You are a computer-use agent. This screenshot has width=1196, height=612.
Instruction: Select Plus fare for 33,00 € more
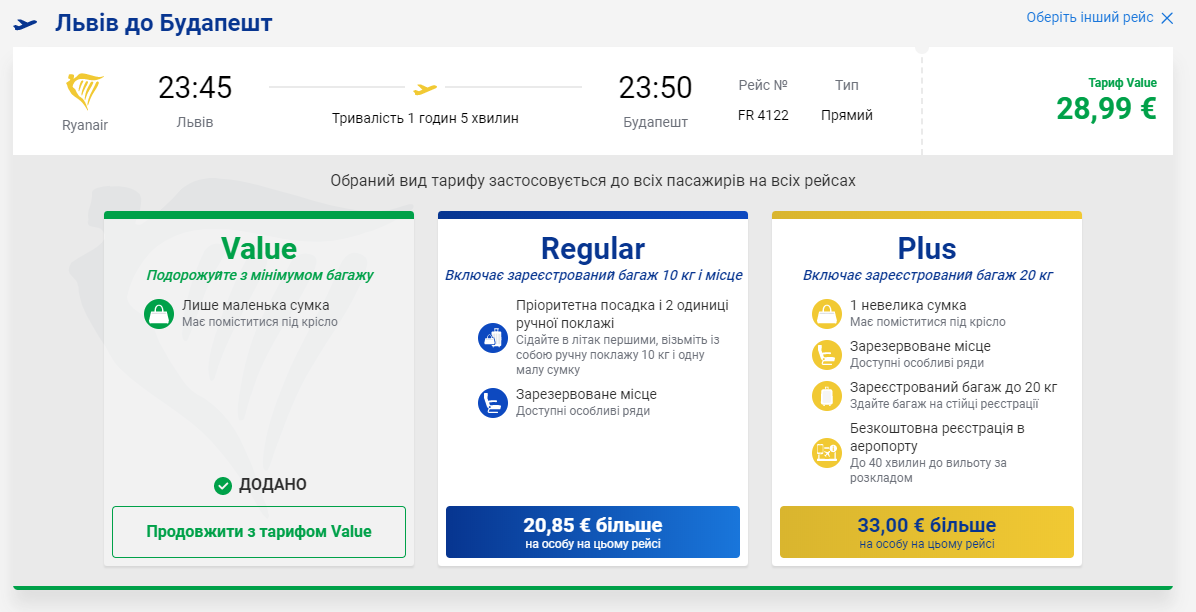(x=927, y=532)
